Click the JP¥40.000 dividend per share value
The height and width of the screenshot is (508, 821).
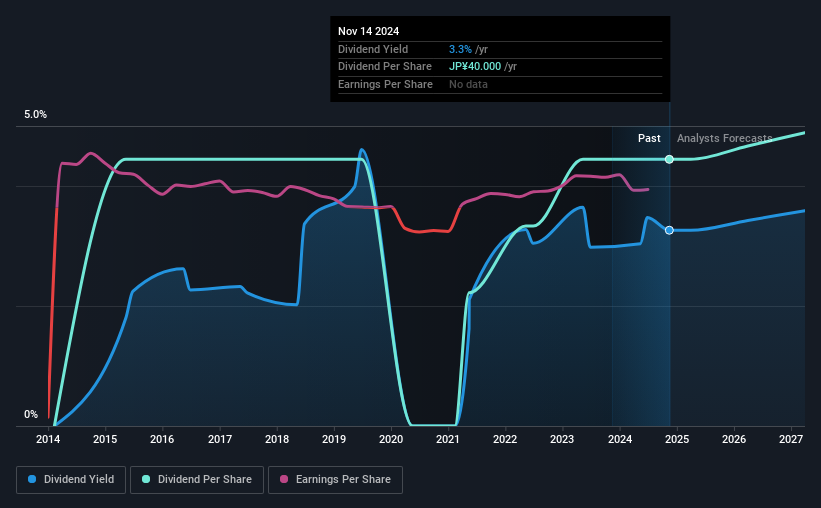click(x=475, y=67)
